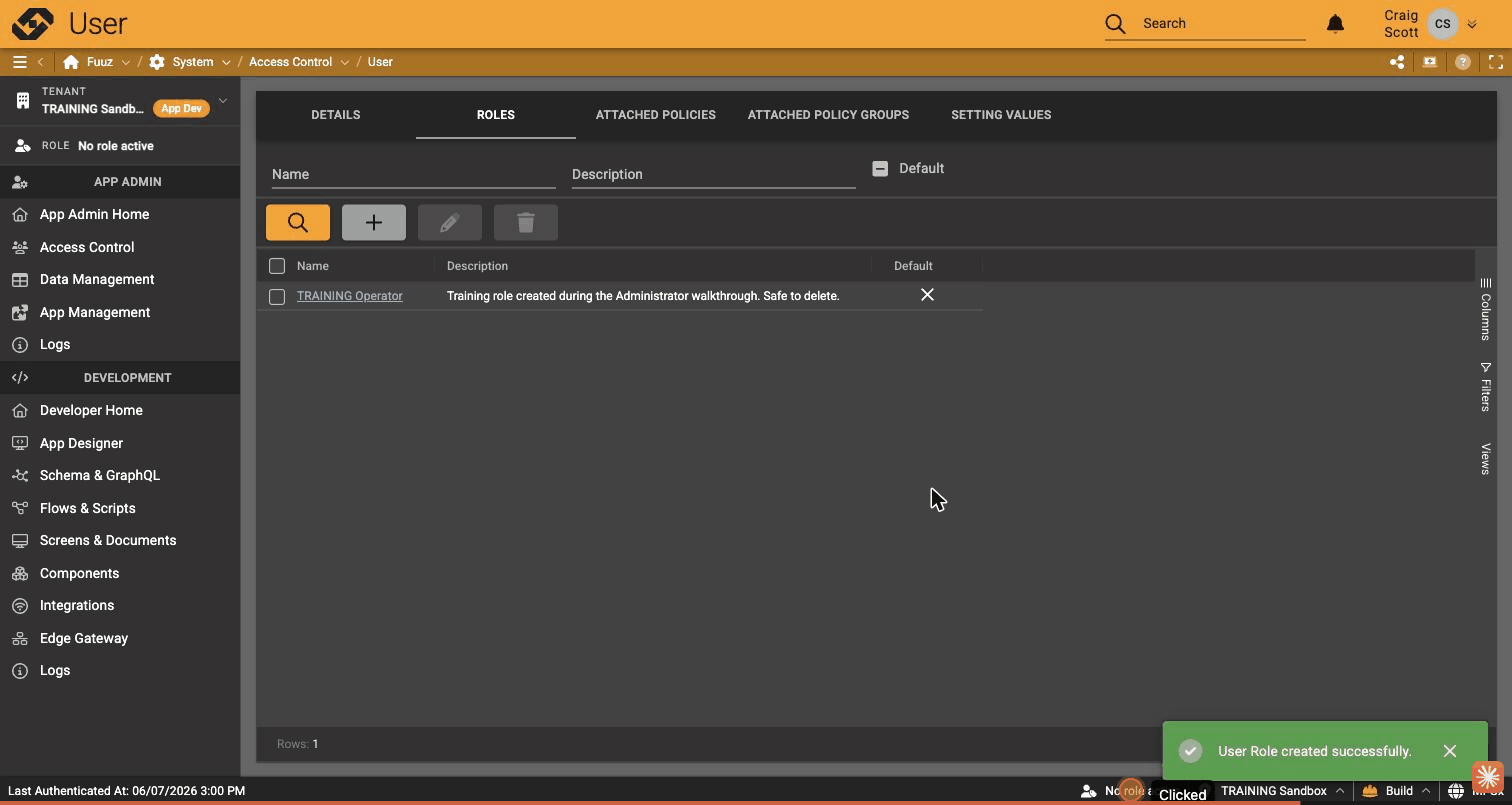The width and height of the screenshot is (1512, 805).
Task: Open Flows & Scripts in sidebar
Action: click(88, 508)
